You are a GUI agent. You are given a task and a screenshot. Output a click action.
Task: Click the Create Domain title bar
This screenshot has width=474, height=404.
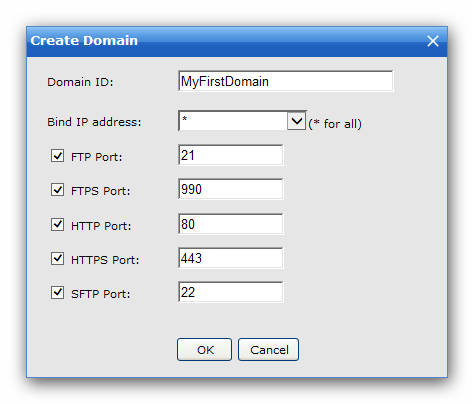click(237, 41)
